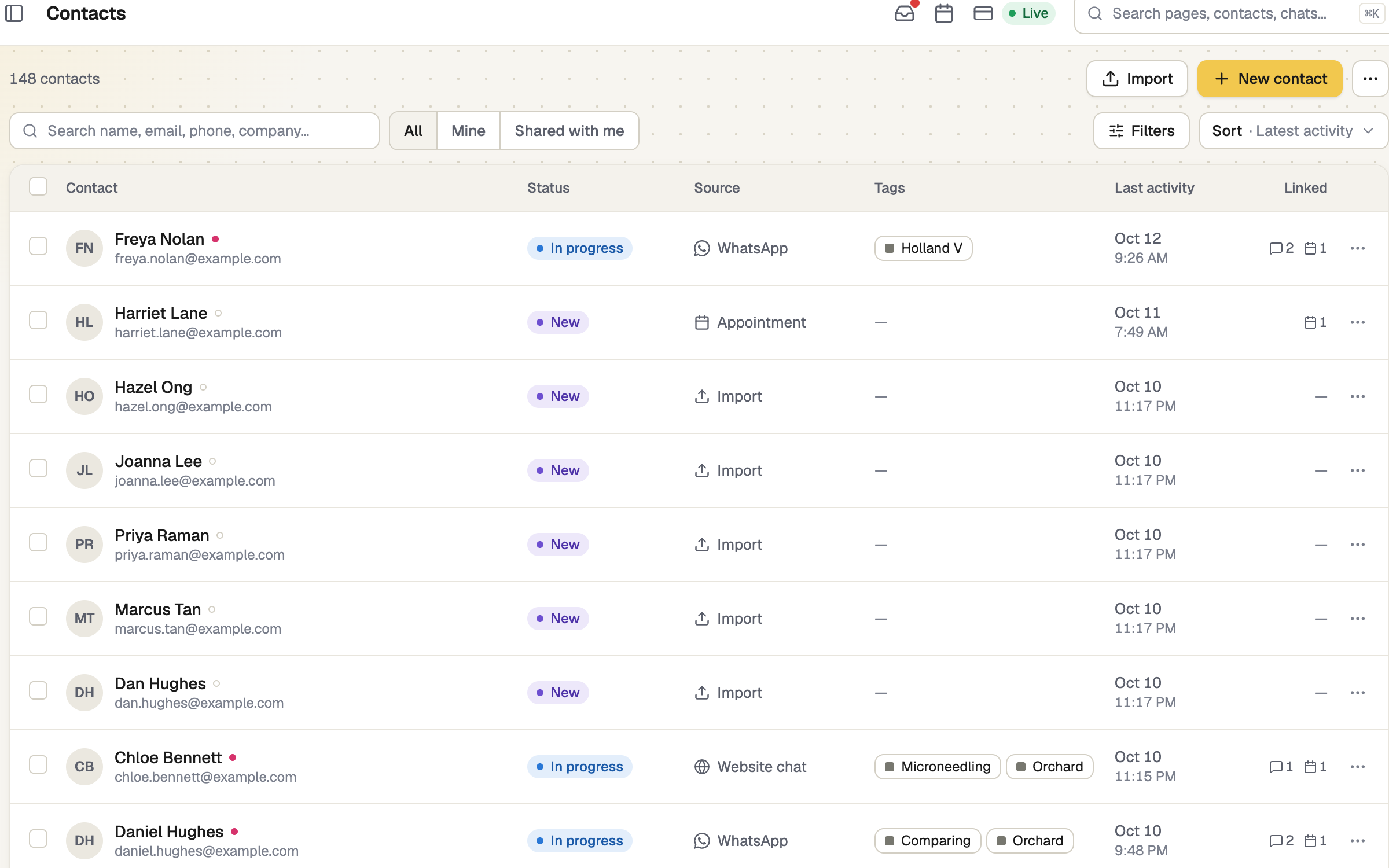Open row menu for Chloe Bennett
The width and height of the screenshot is (1389, 868).
pyautogui.click(x=1357, y=767)
